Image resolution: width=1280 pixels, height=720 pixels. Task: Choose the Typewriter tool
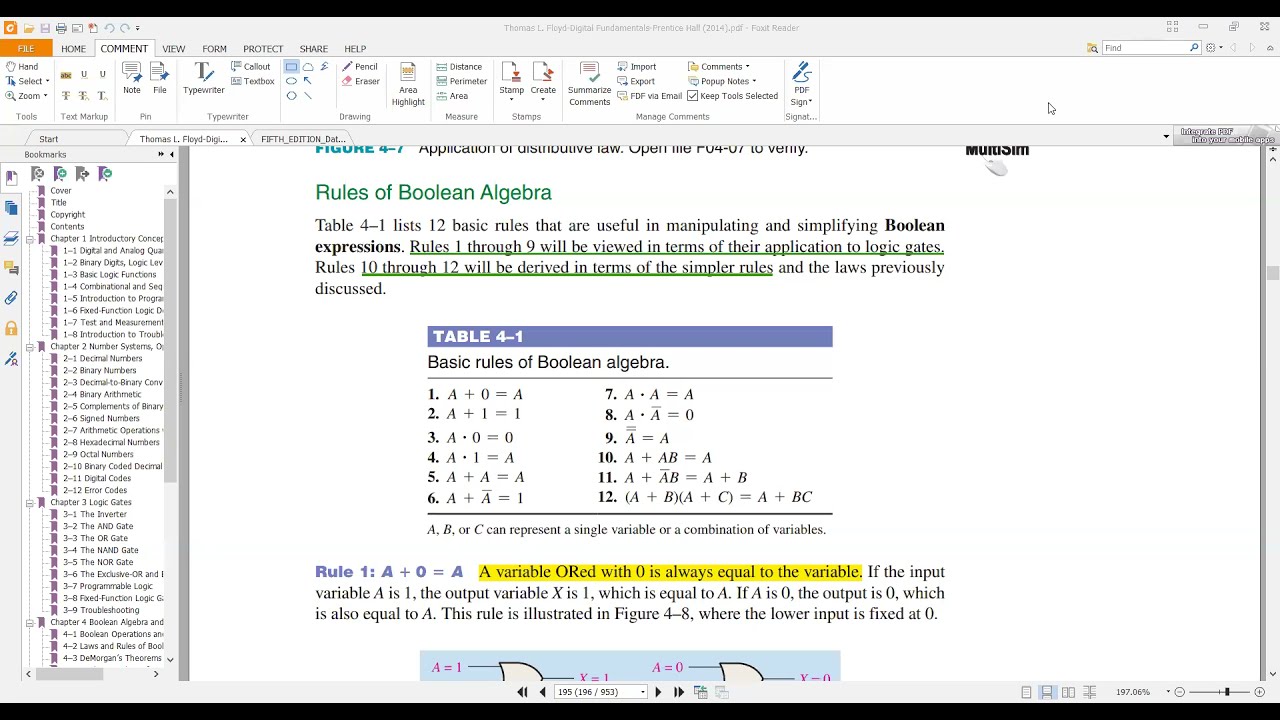tap(203, 79)
